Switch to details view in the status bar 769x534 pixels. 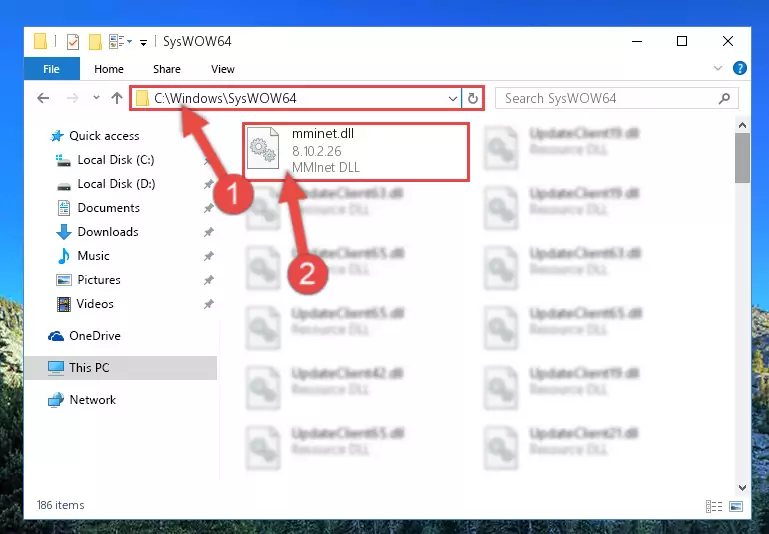pos(714,506)
